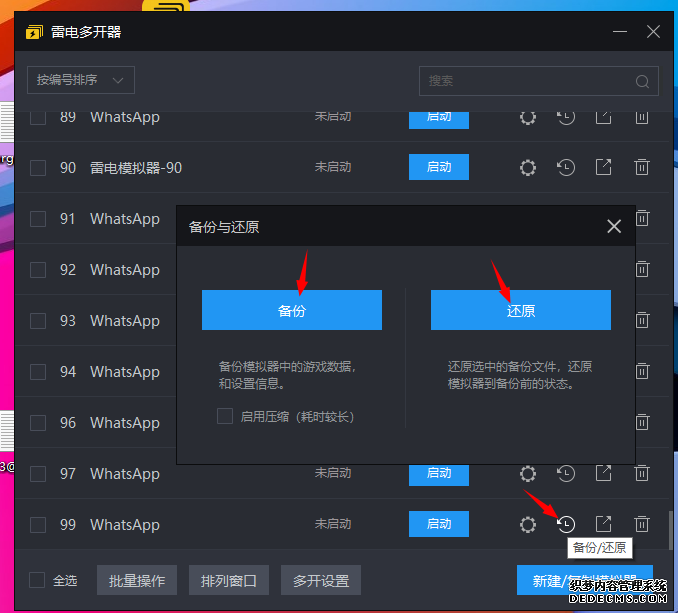The height and width of the screenshot is (613, 678).
Task: Close the backup and restore dialog
Action: pyautogui.click(x=614, y=227)
